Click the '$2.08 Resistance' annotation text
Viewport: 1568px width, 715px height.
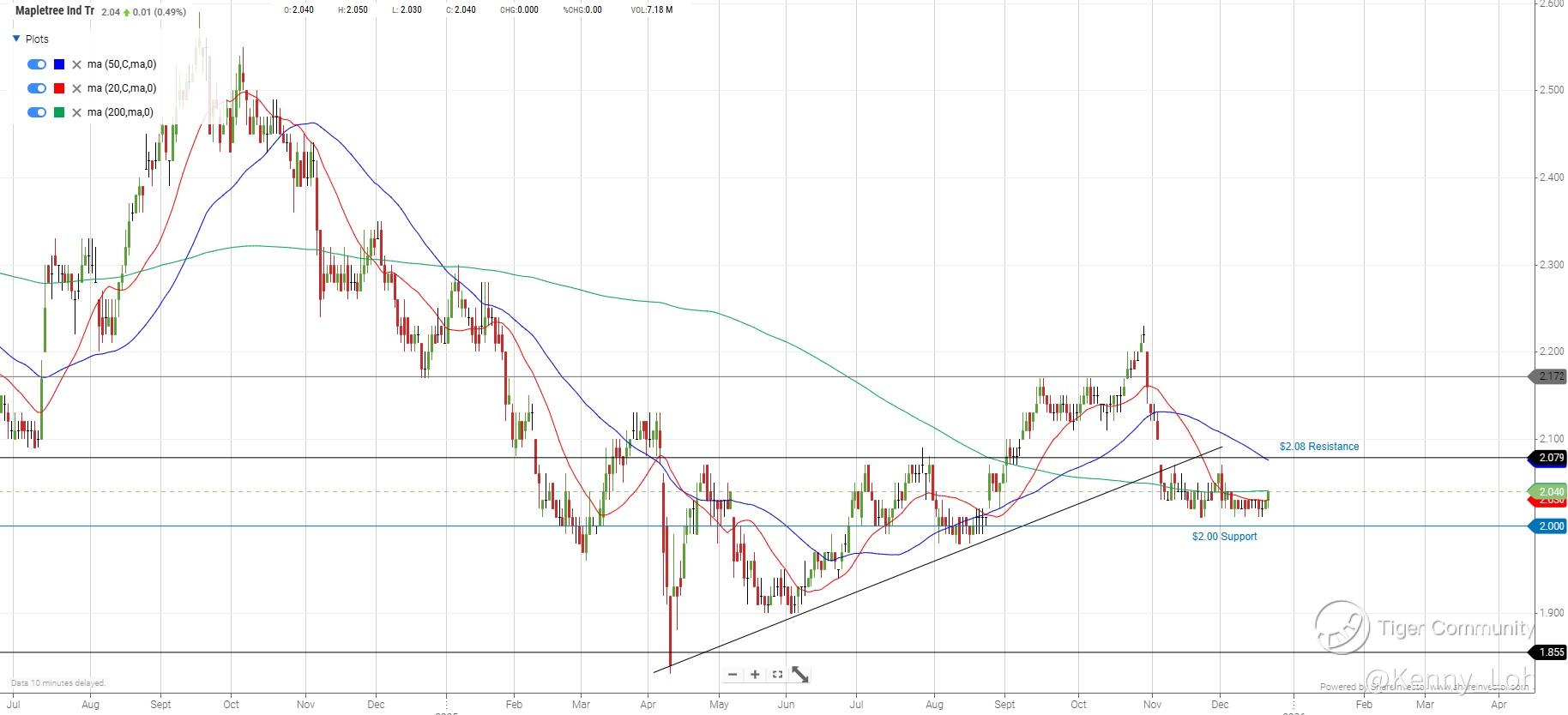(x=1319, y=447)
